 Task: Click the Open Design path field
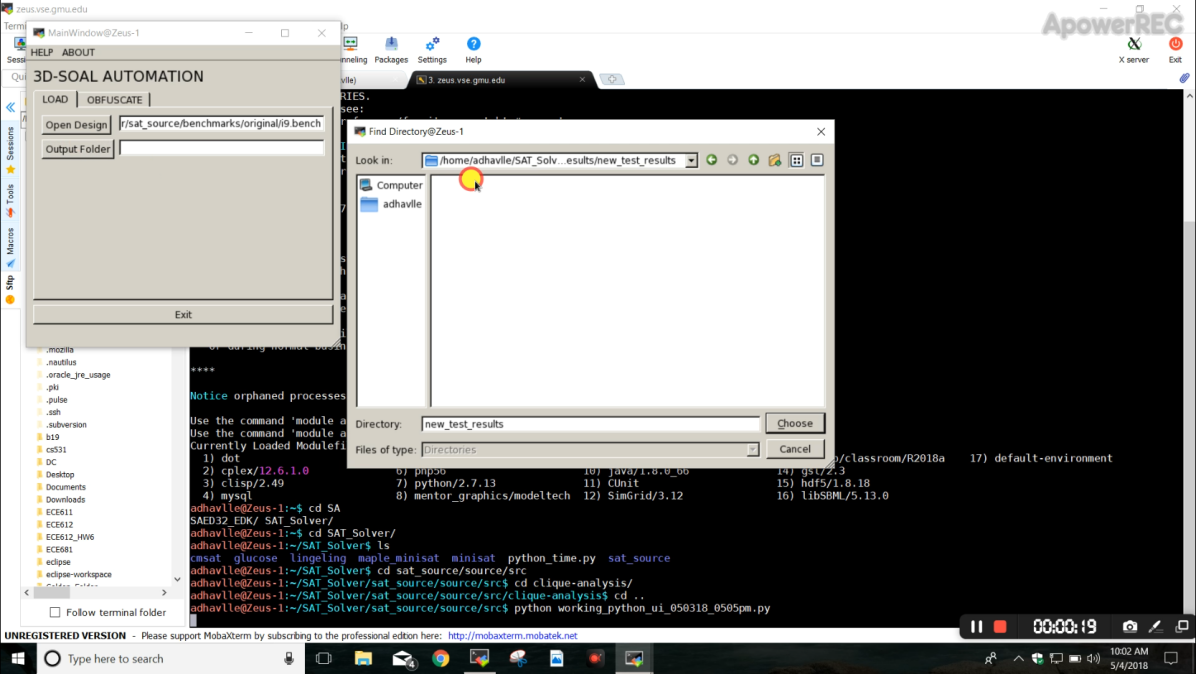click(221, 124)
